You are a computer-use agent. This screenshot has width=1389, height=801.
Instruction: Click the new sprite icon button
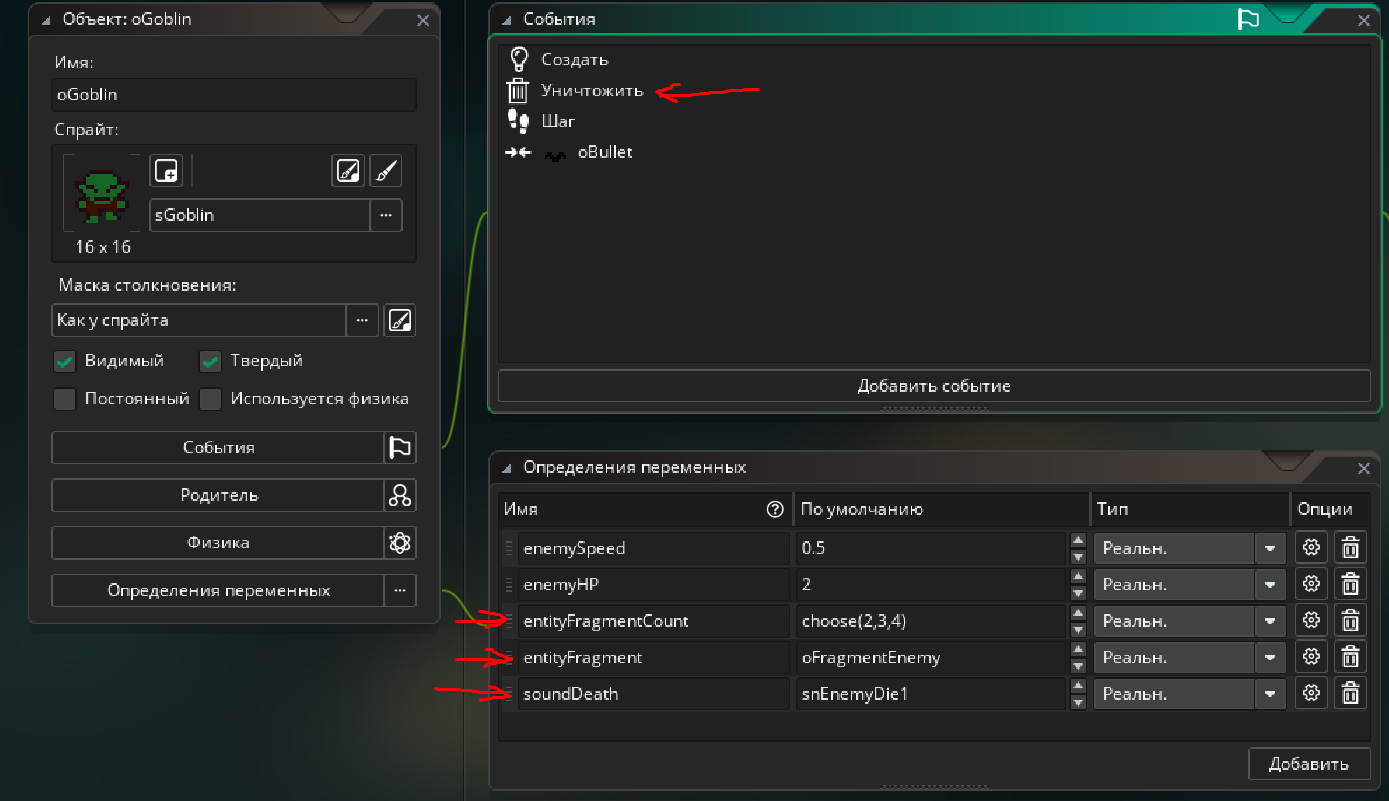[166, 171]
